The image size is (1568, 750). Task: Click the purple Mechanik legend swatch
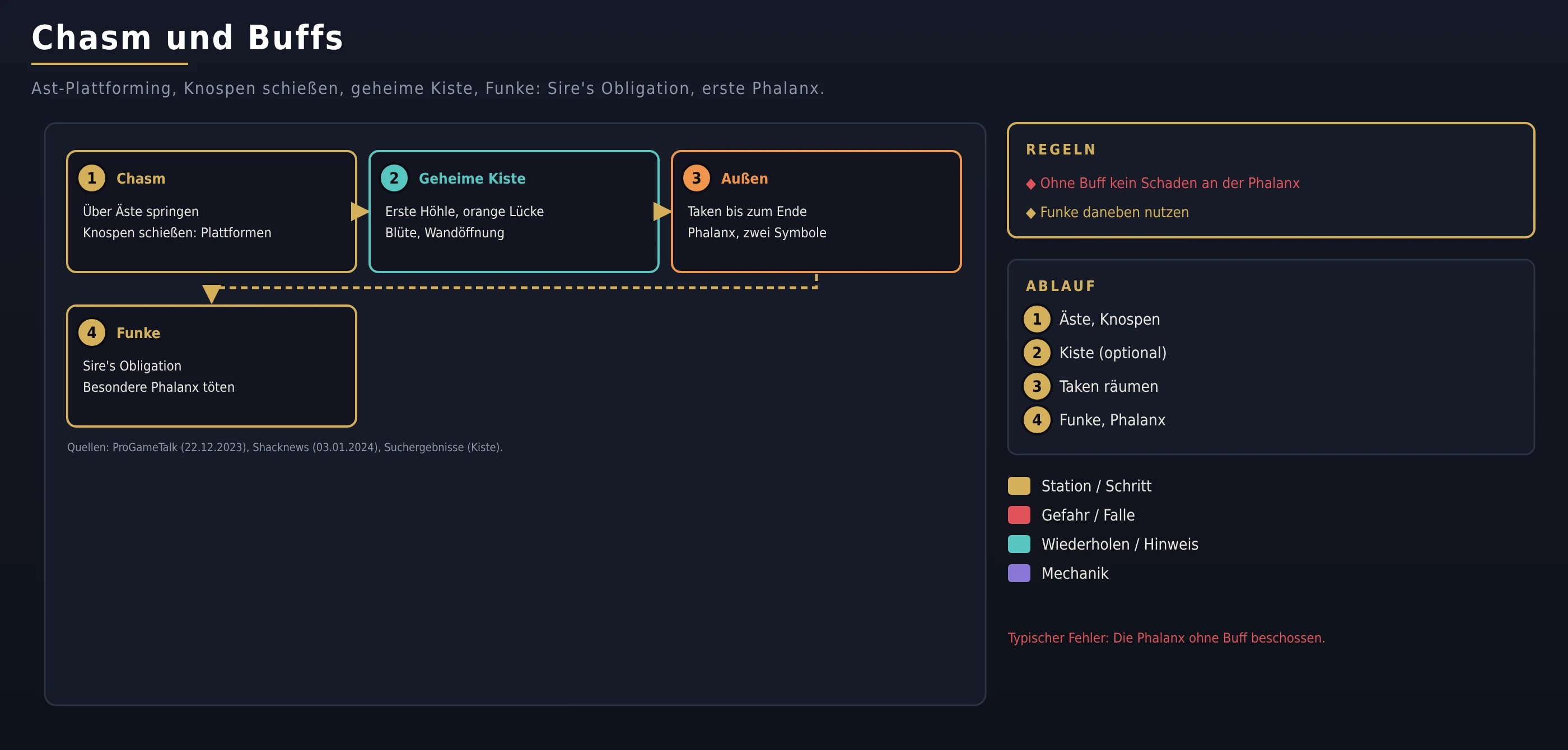(x=1019, y=574)
